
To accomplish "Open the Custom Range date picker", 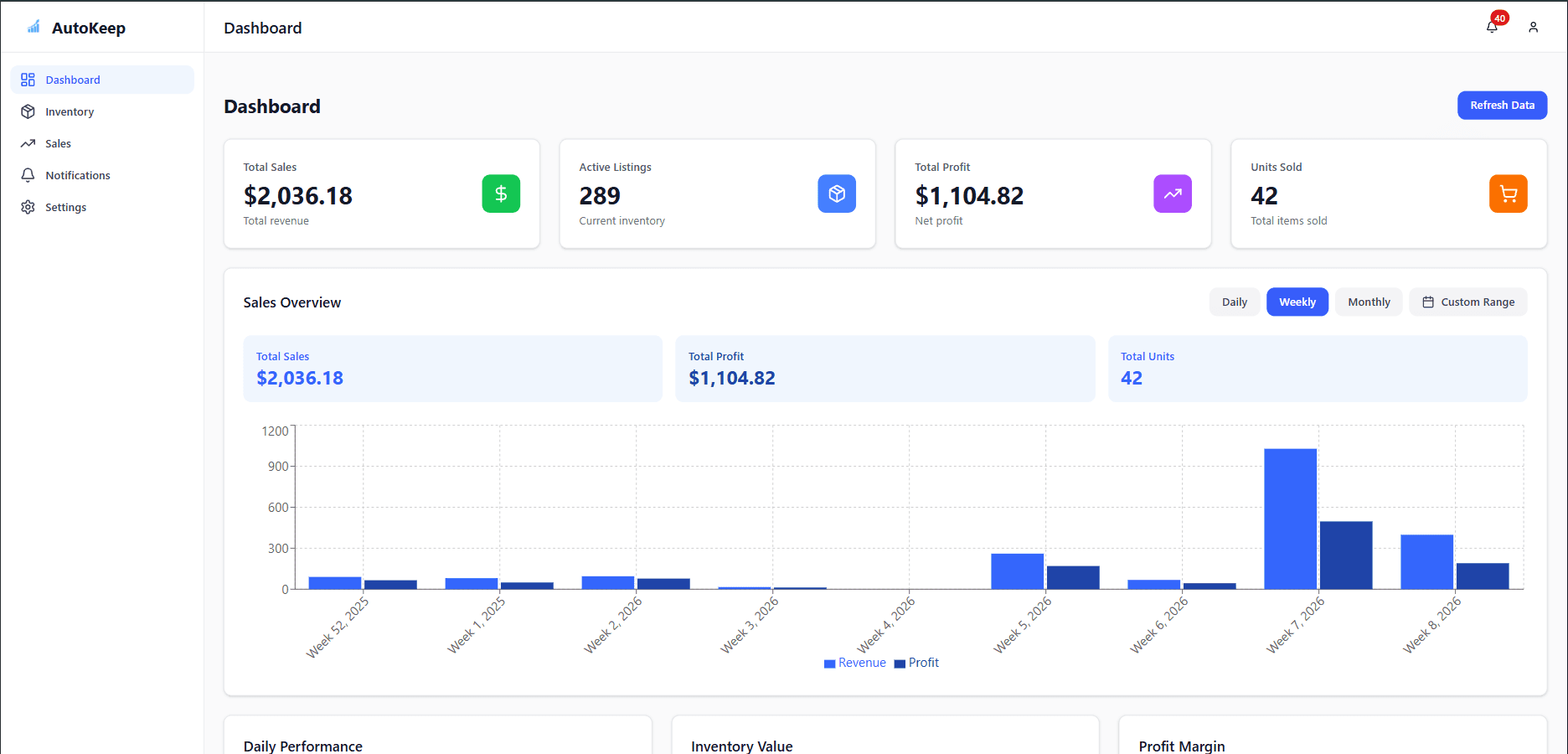I will pyautogui.click(x=1467, y=302).
